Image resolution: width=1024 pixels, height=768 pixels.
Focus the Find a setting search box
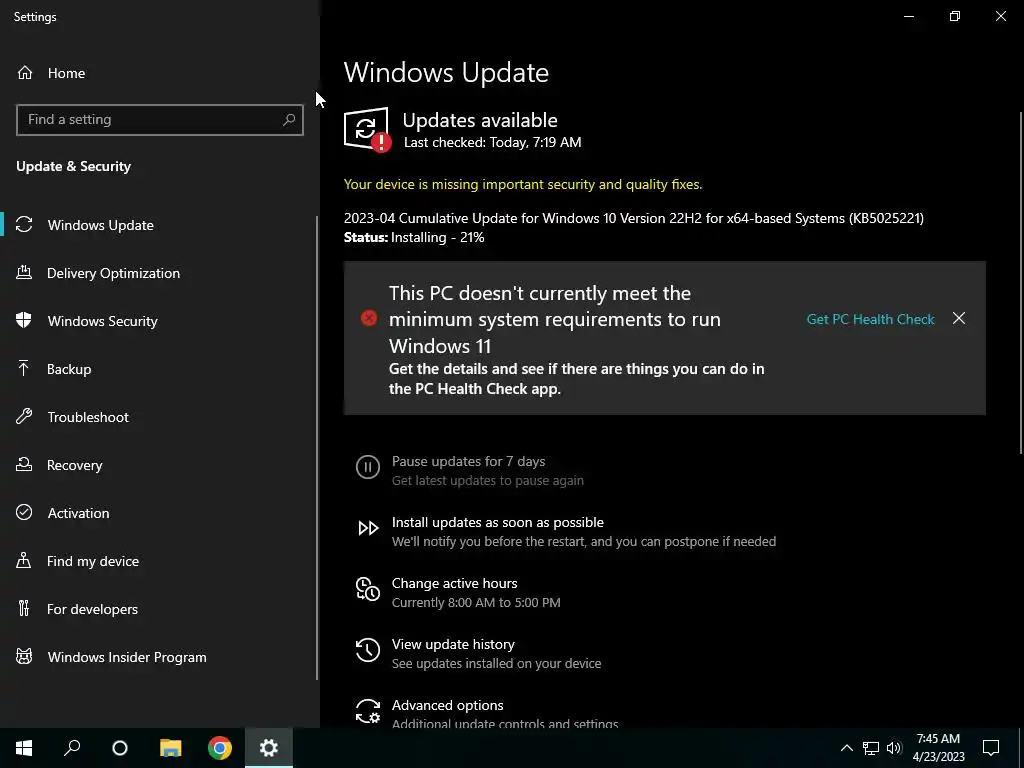(159, 120)
